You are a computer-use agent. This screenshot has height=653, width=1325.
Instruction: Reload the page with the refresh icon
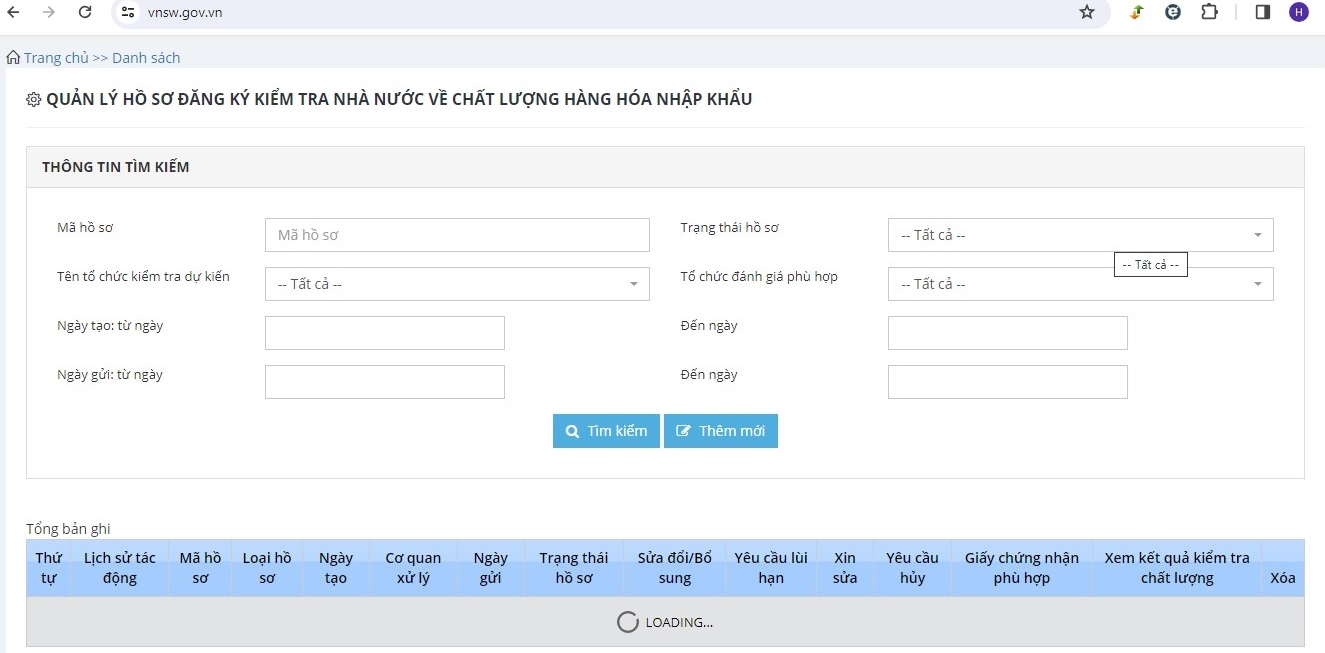point(84,13)
